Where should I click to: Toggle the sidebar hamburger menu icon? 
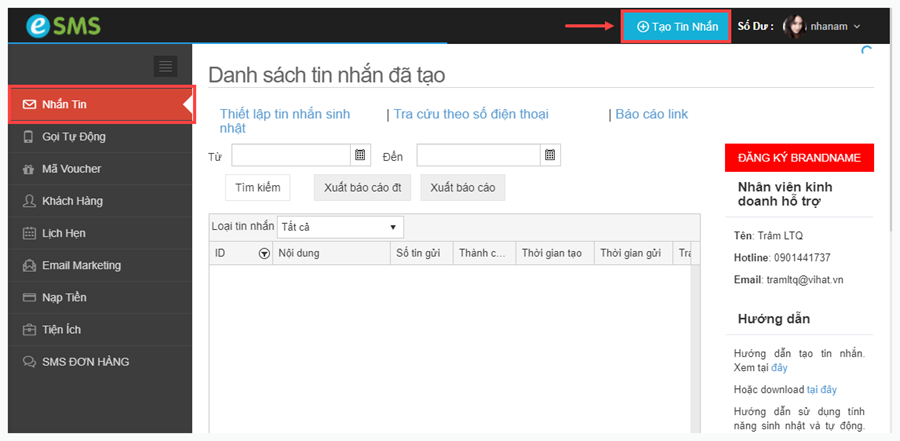coord(165,67)
